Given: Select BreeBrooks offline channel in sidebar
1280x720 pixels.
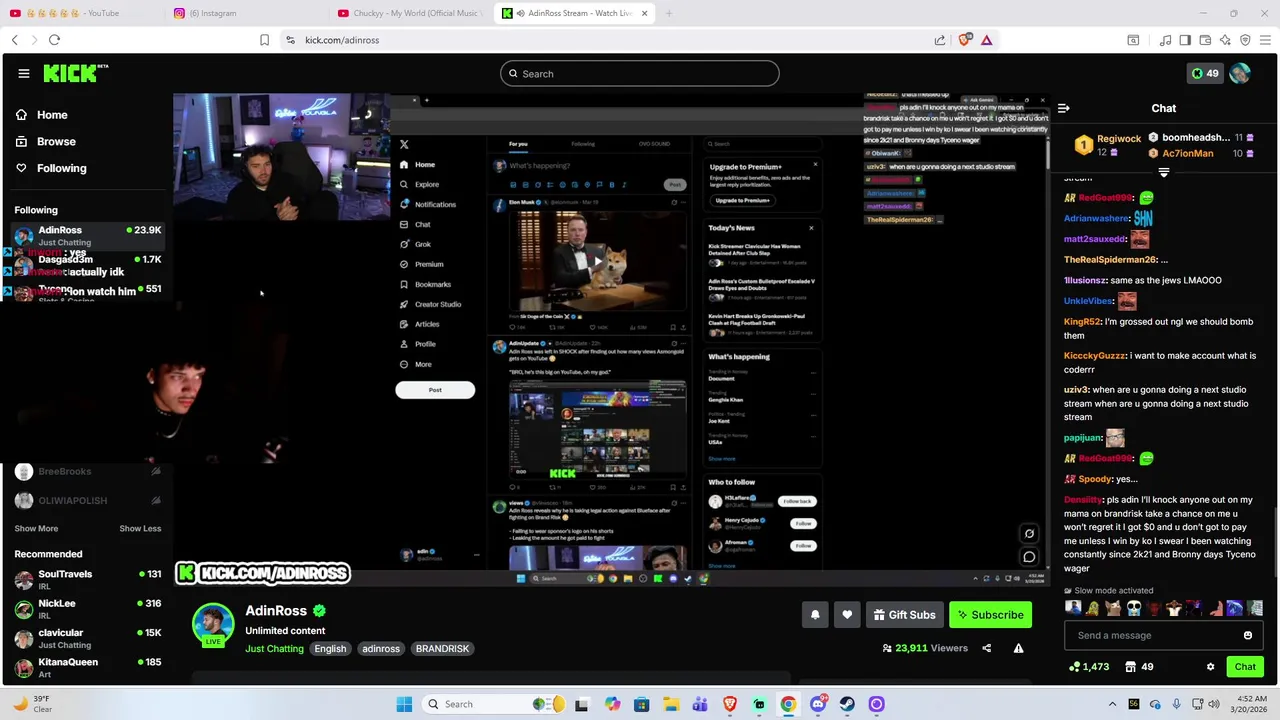Looking at the screenshot, I should click(88, 471).
